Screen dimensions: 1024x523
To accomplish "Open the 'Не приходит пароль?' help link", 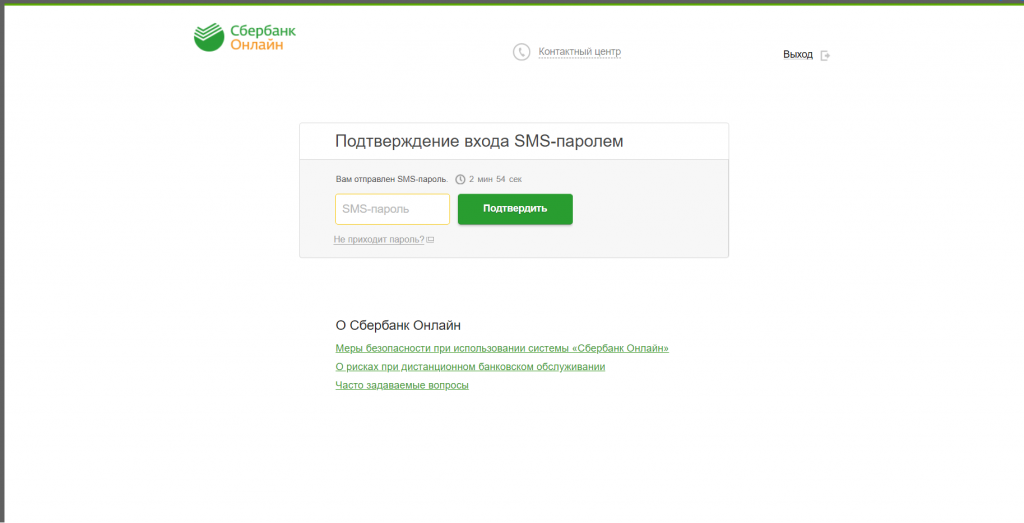I will pos(379,240).
